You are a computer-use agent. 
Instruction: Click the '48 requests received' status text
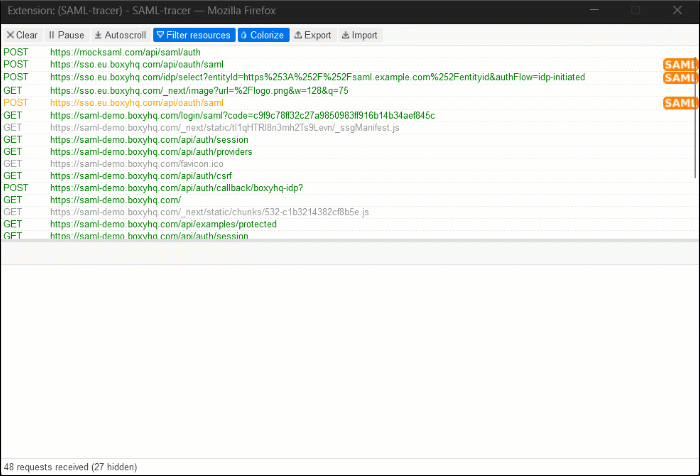[x=70, y=467]
